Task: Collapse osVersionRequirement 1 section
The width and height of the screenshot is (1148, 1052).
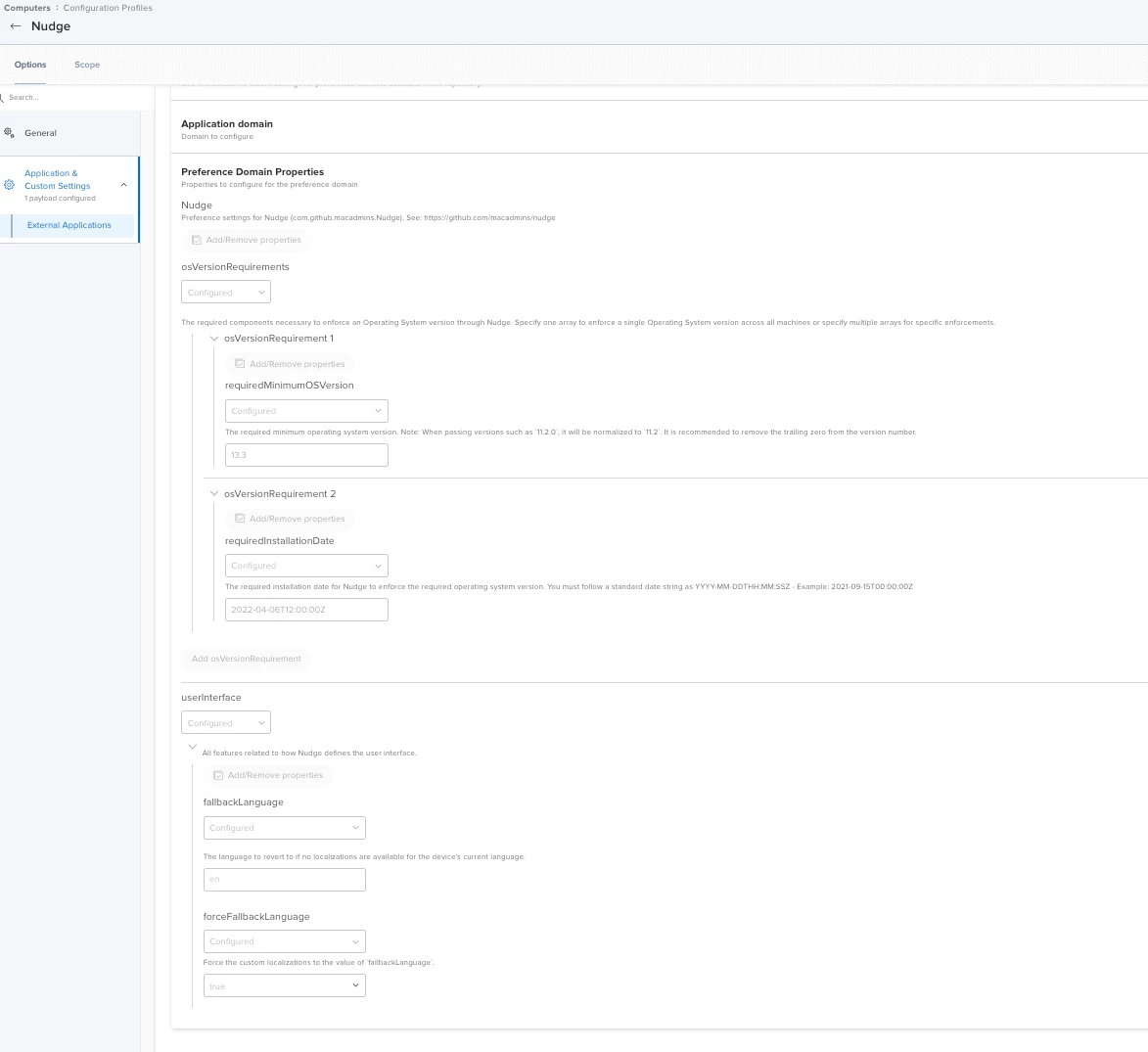Action: click(x=213, y=339)
